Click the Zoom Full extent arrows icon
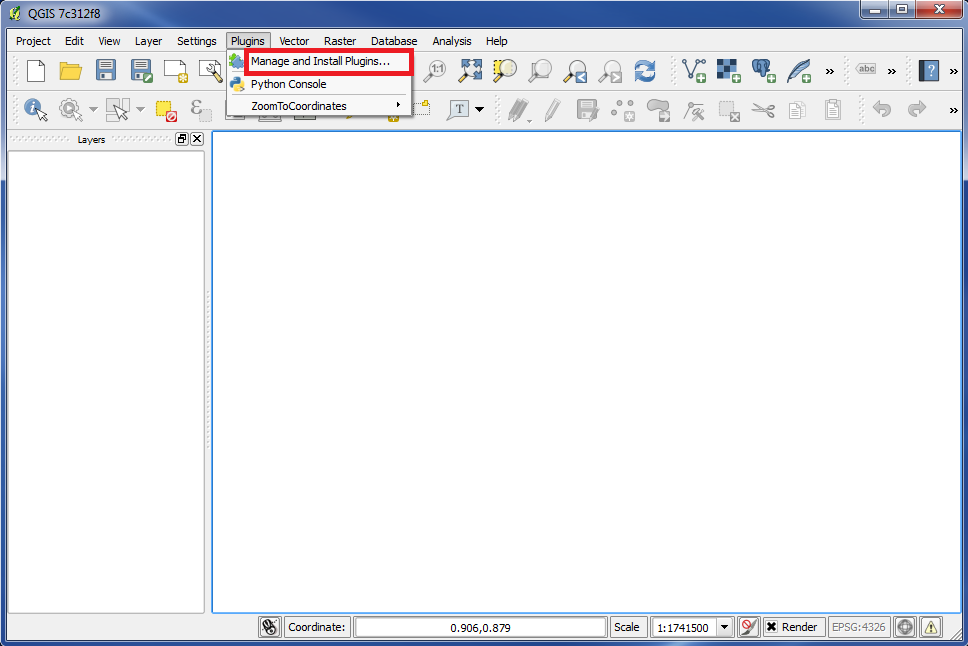Image resolution: width=968 pixels, height=646 pixels. (x=470, y=71)
